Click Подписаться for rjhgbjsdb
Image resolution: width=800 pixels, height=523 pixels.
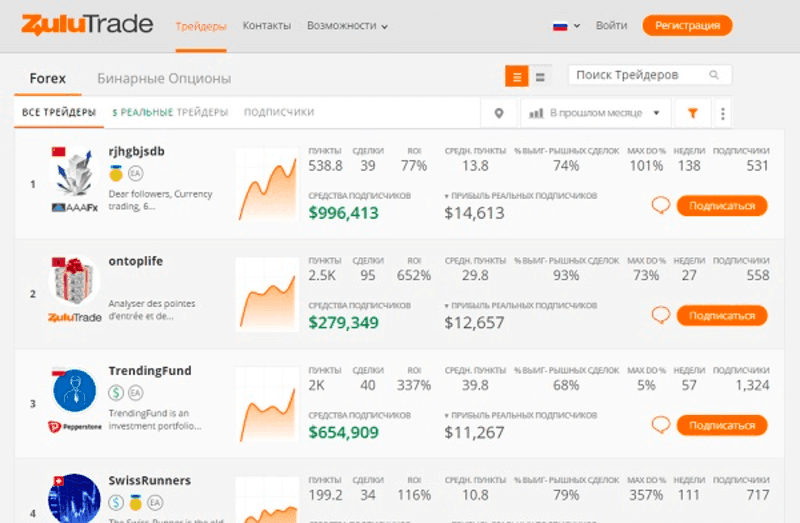point(722,206)
